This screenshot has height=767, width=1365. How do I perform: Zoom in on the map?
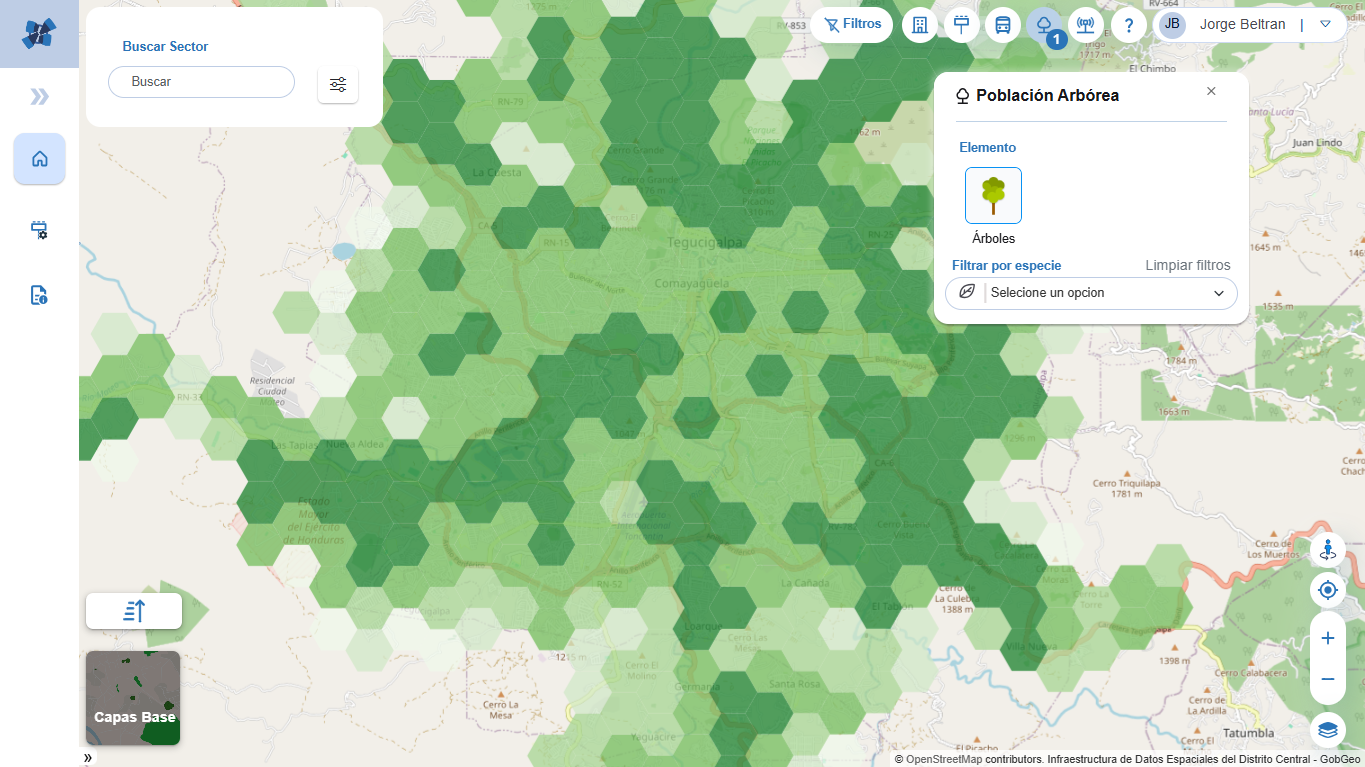pos(1328,638)
